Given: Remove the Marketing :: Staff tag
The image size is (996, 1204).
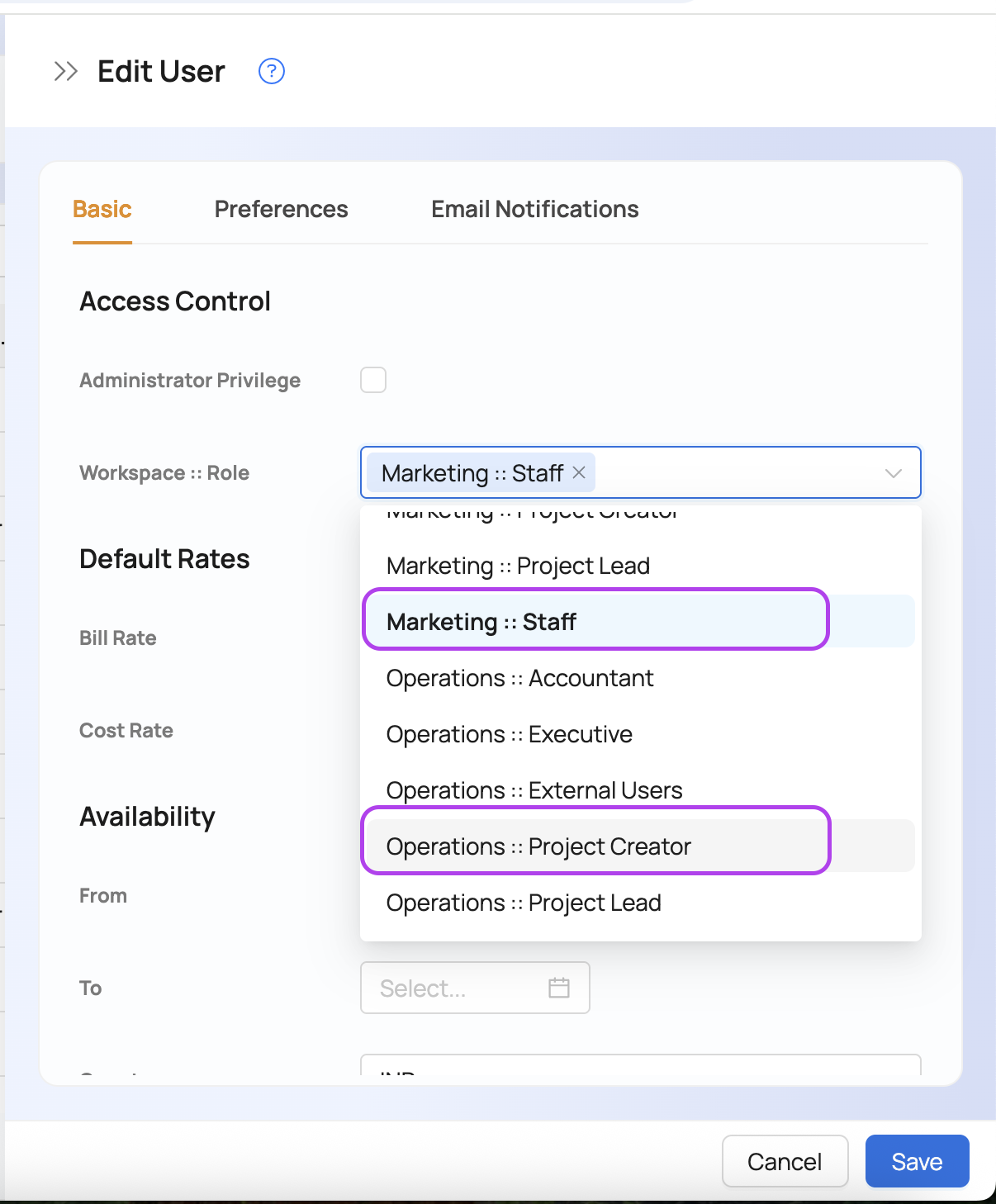Looking at the screenshot, I should click(579, 472).
